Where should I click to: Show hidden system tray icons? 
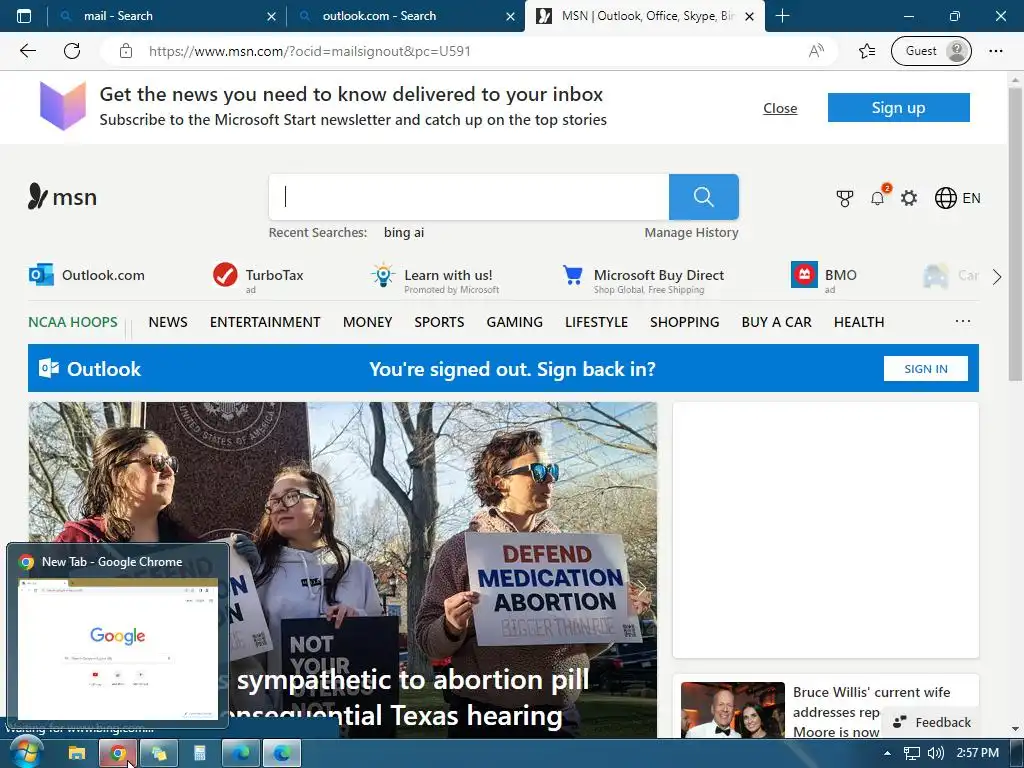point(887,754)
